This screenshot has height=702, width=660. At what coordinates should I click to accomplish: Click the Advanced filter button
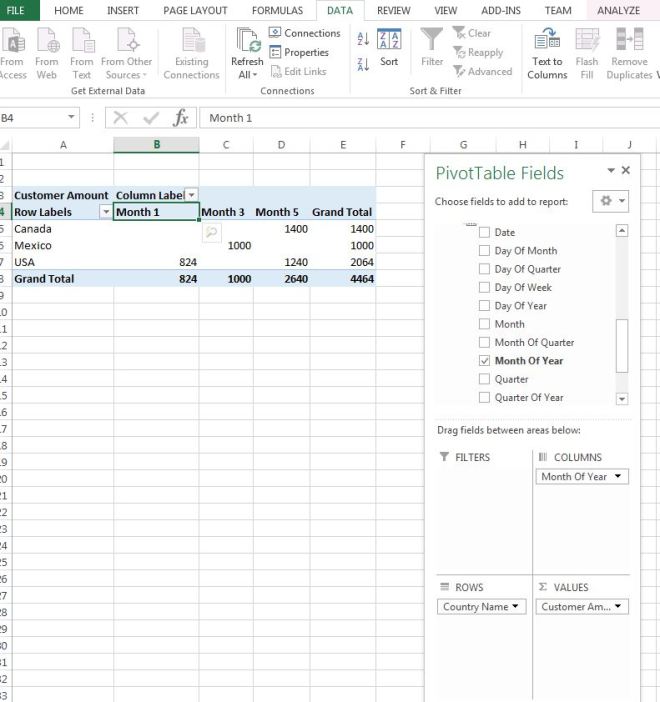(x=482, y=72)
